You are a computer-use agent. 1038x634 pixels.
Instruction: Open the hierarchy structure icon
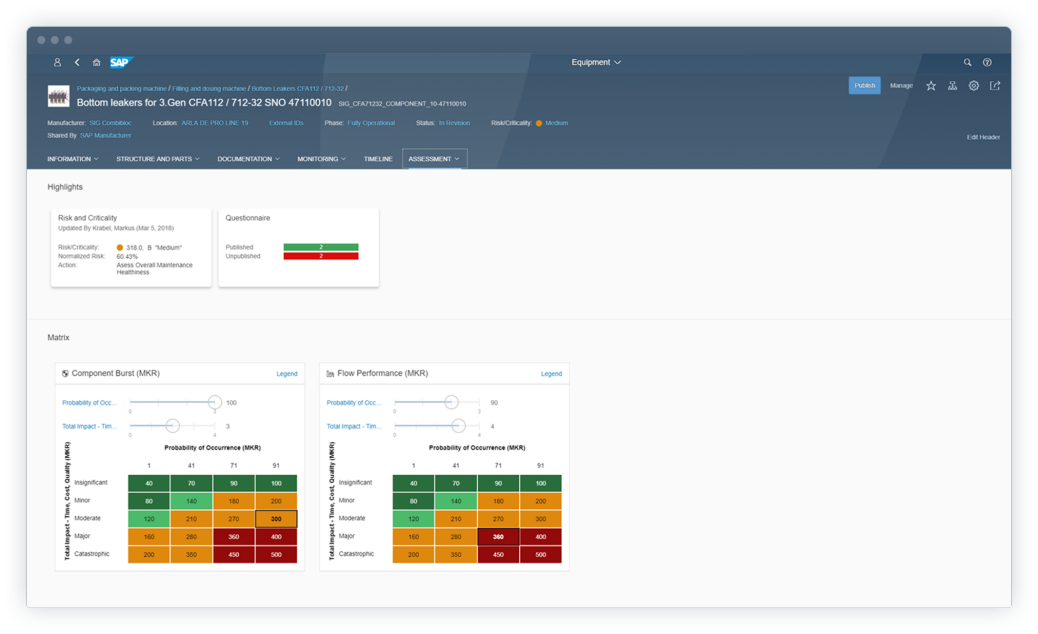[952, 86]
